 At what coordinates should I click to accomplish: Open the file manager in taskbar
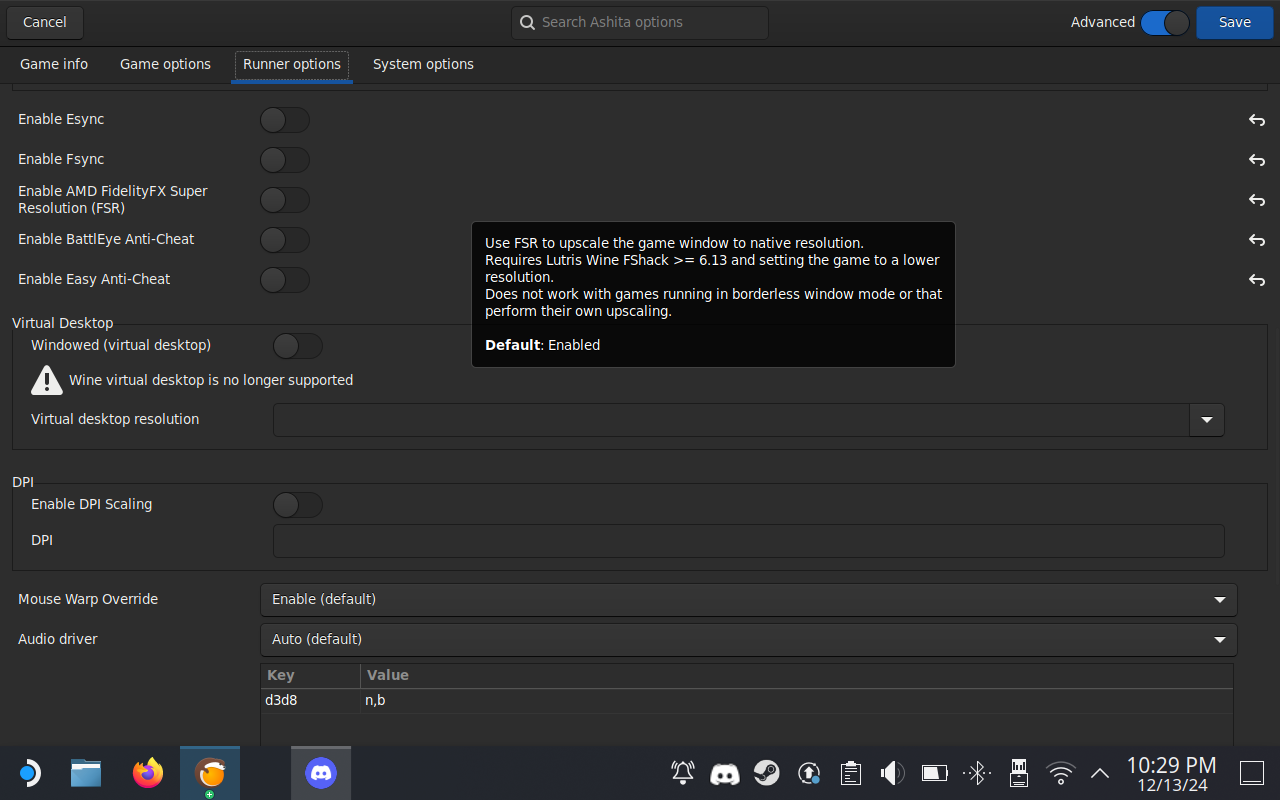tap(86, 773)
